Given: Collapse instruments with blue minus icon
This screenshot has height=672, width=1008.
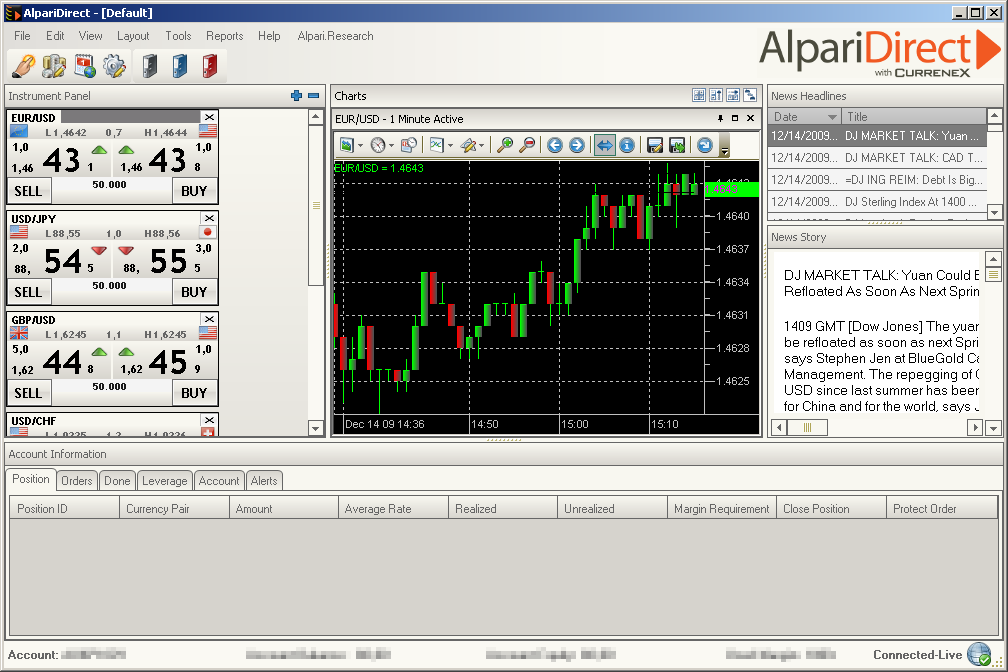Looking at the screenshot, I should click(x=313, y=96).
